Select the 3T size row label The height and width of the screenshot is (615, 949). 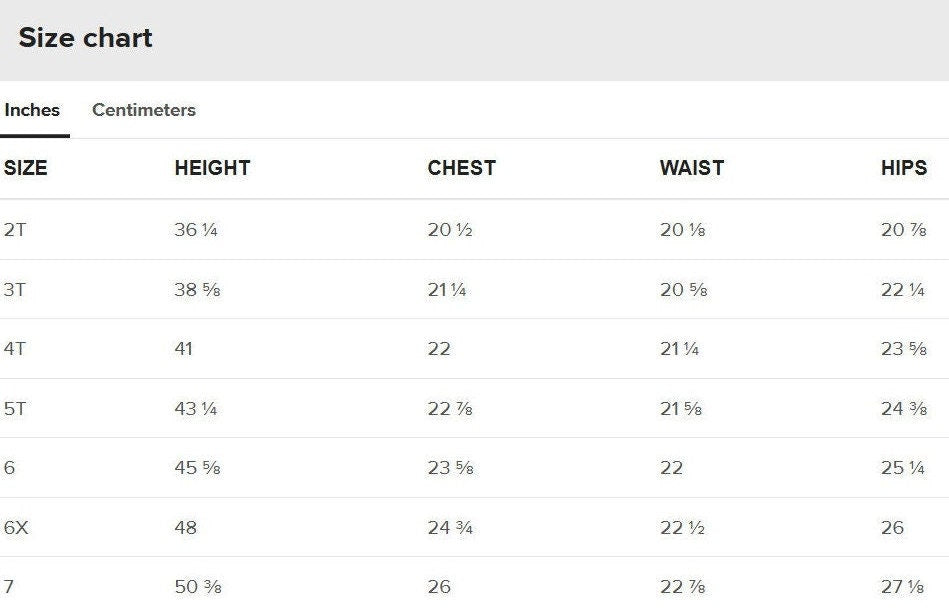[15, 290]
